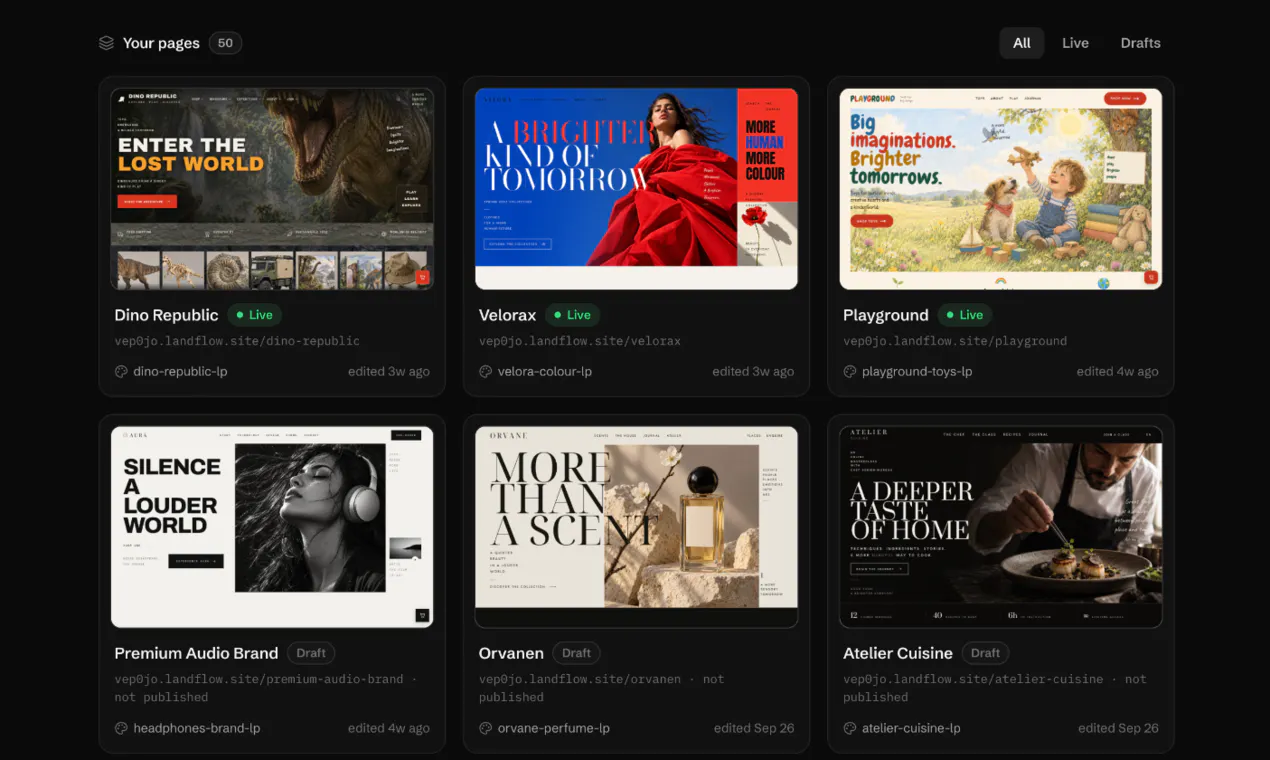The height and width of the screenshot is (760, 1270).
Task: Click the playground-toys-lp theme name
Action: [x=917, y=371]
